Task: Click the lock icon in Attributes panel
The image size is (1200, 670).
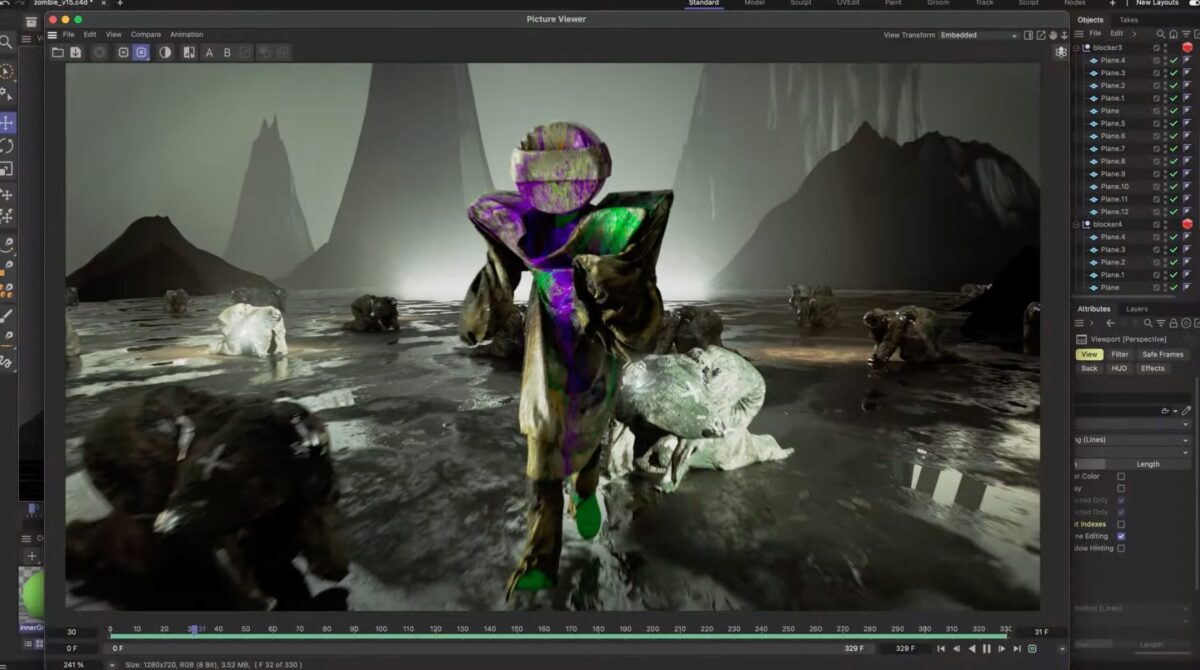Action: click(1173, 323)
